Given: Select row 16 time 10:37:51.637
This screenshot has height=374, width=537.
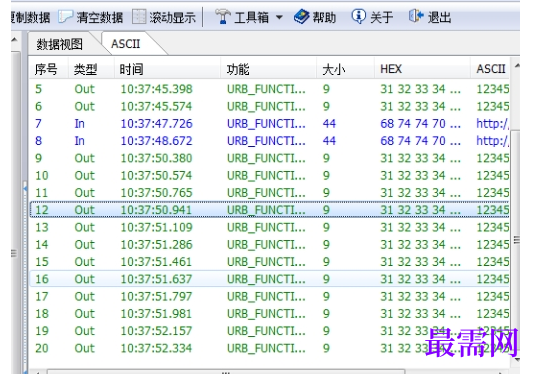Looking at the screenshot, I should (x=156, y=279).
